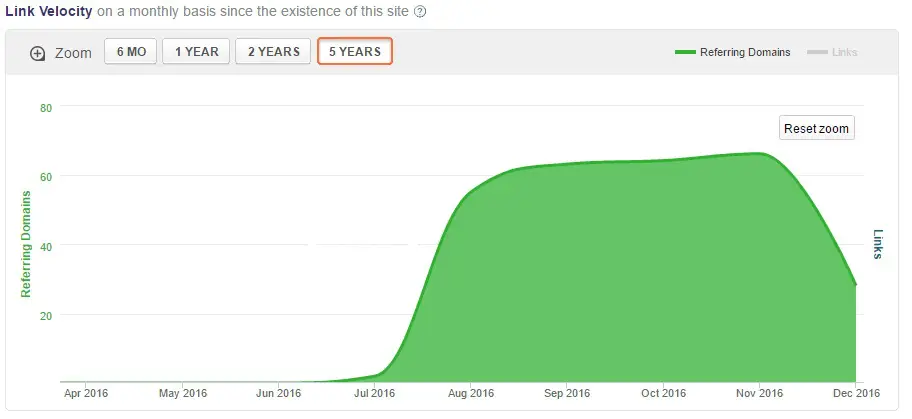912x419 pixels.
Task: Click the Link Velocity heading text
Action: tap(49, 12)
